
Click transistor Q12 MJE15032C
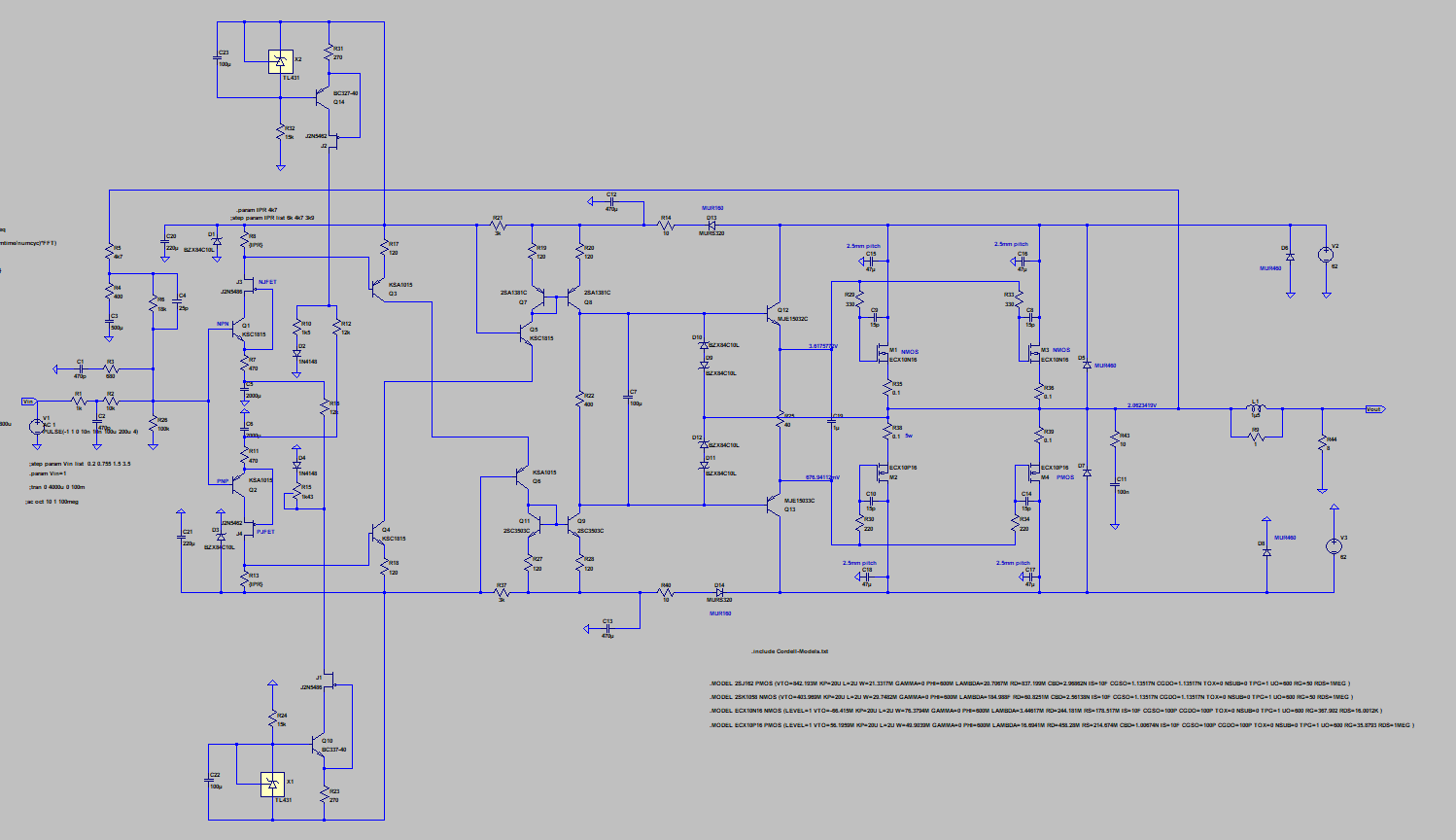click(774, 315)
